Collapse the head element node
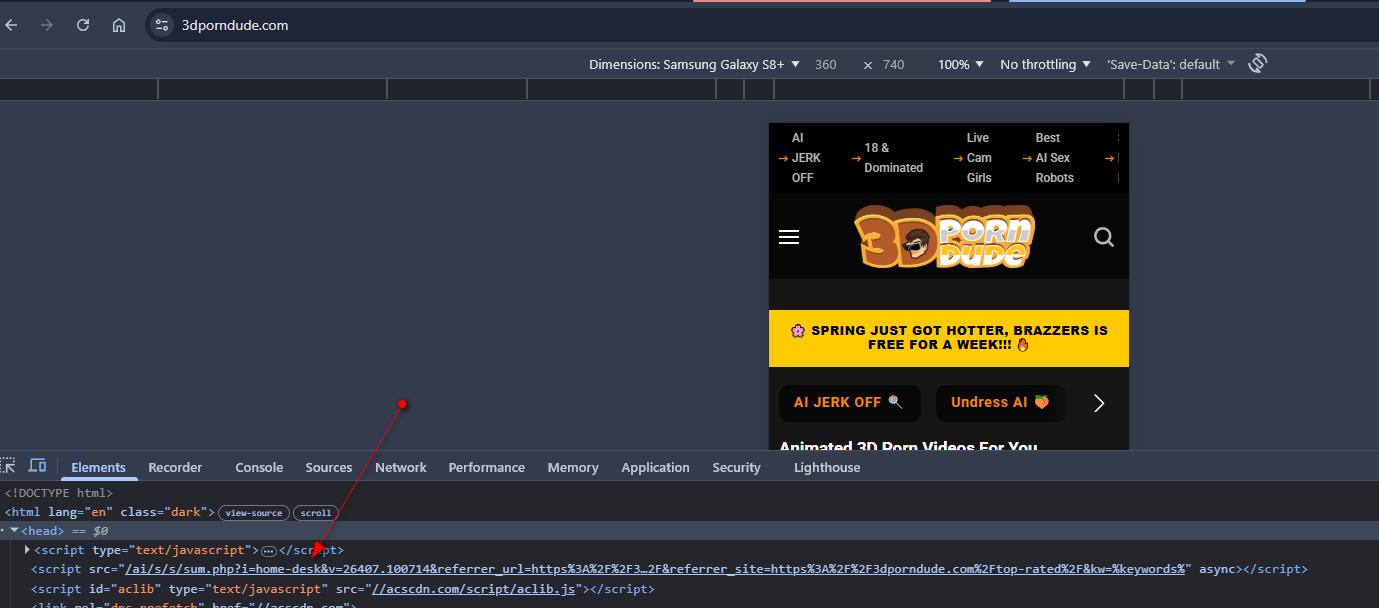Image resolution: width=1379 pixels, height=608 pixels. (14, 530)
